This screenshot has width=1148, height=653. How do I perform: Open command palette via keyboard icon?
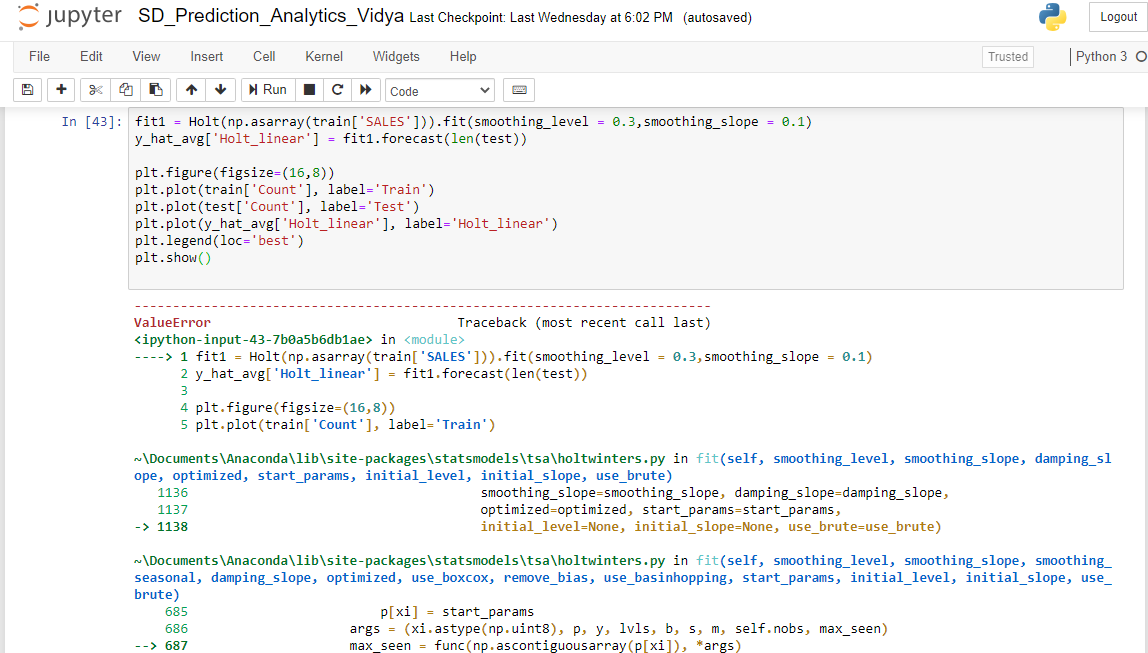(x=518, y=89)
